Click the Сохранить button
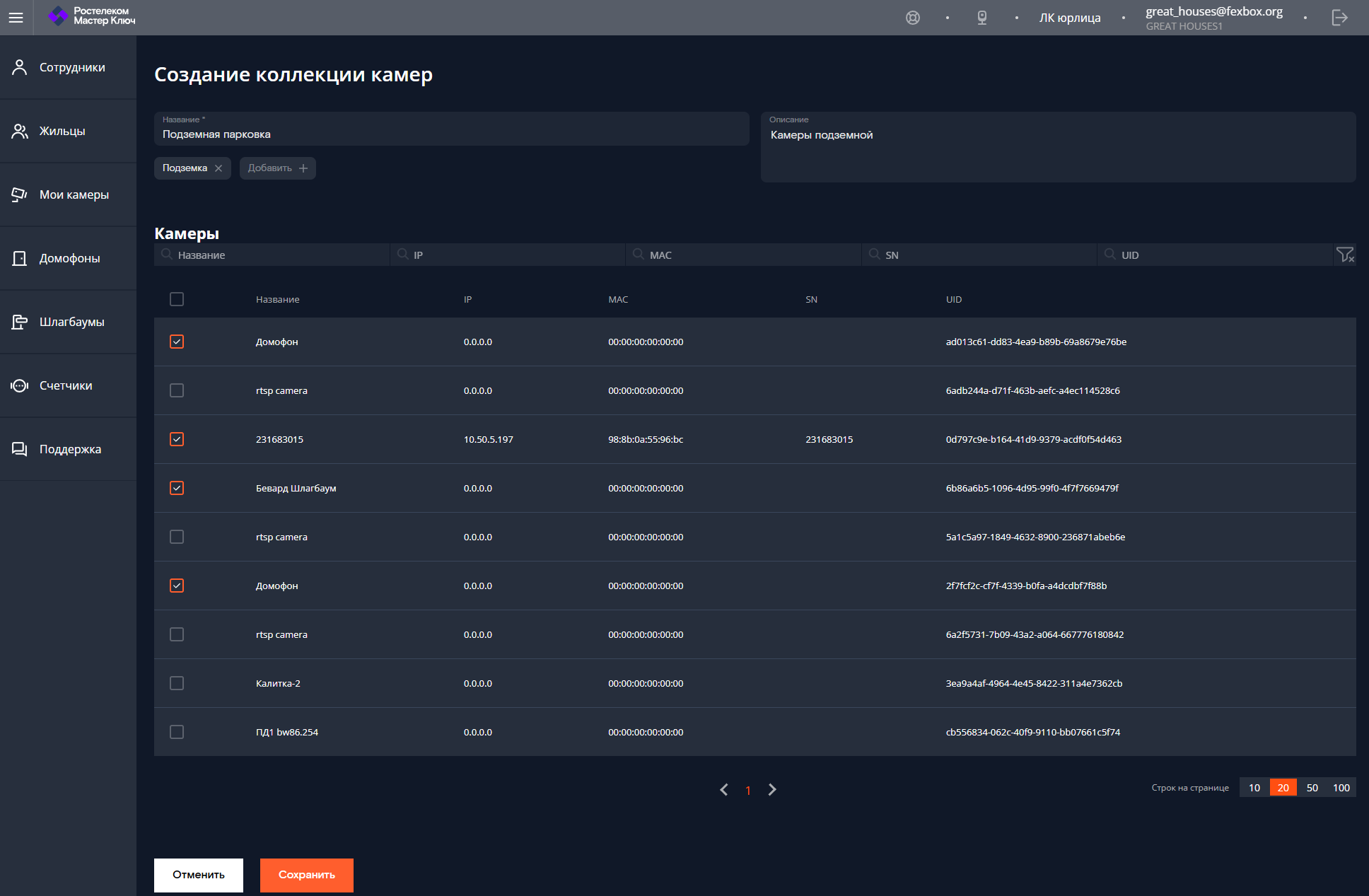This screenshot has width=1369, height=896. point(307,875)
